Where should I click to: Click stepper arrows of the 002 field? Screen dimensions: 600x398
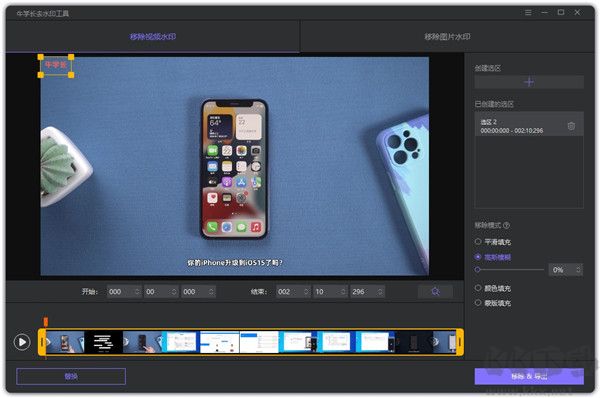[x=306, y=292]
